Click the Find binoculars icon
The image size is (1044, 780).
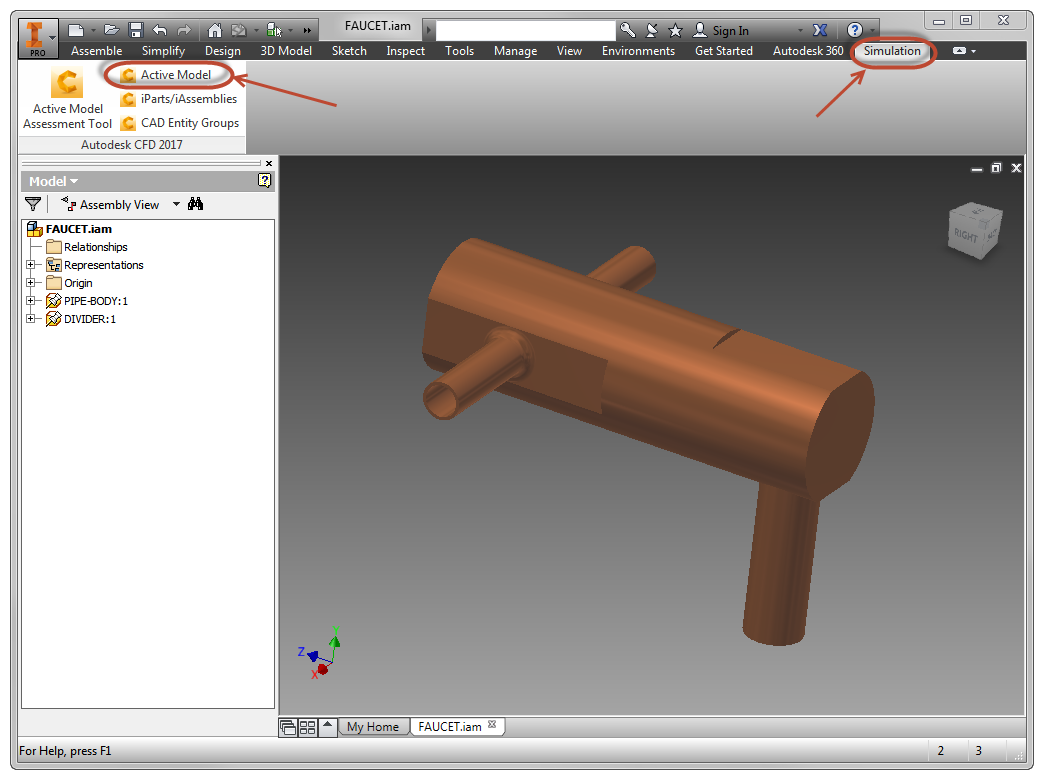[195, 204]
